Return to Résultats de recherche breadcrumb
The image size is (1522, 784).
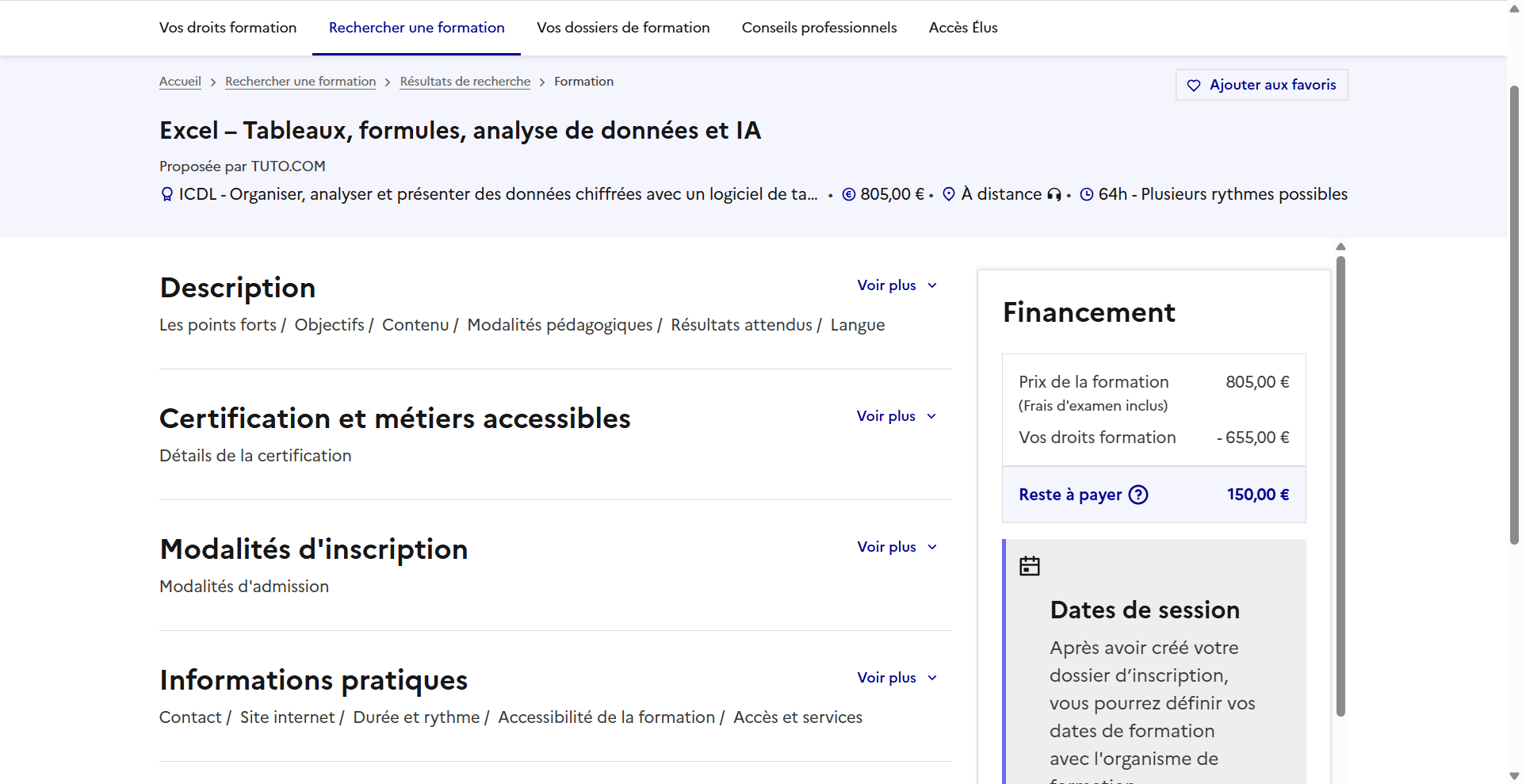465,82
